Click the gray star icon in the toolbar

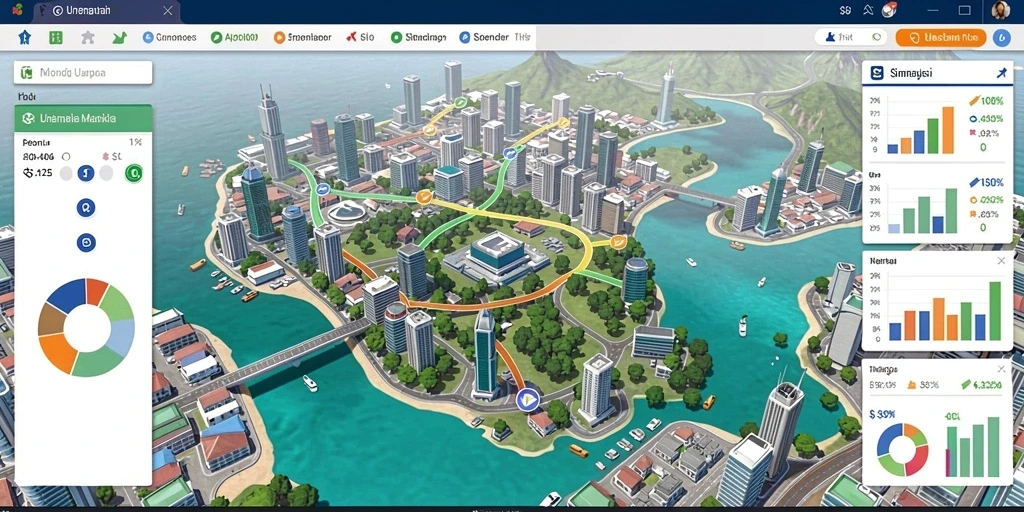tap(88, 37)
